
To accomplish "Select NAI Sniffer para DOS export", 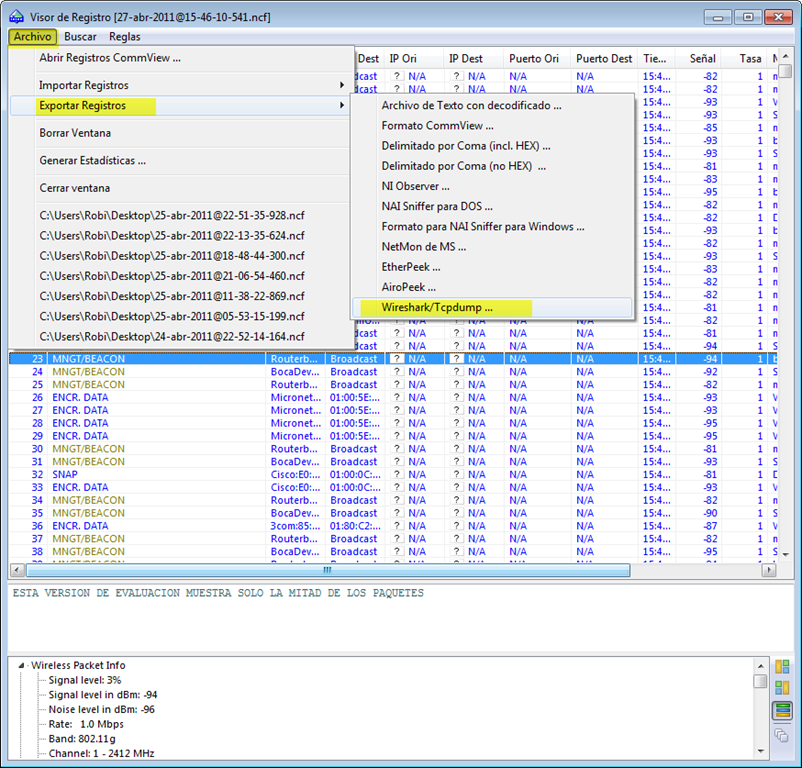I will coord(437,207).
